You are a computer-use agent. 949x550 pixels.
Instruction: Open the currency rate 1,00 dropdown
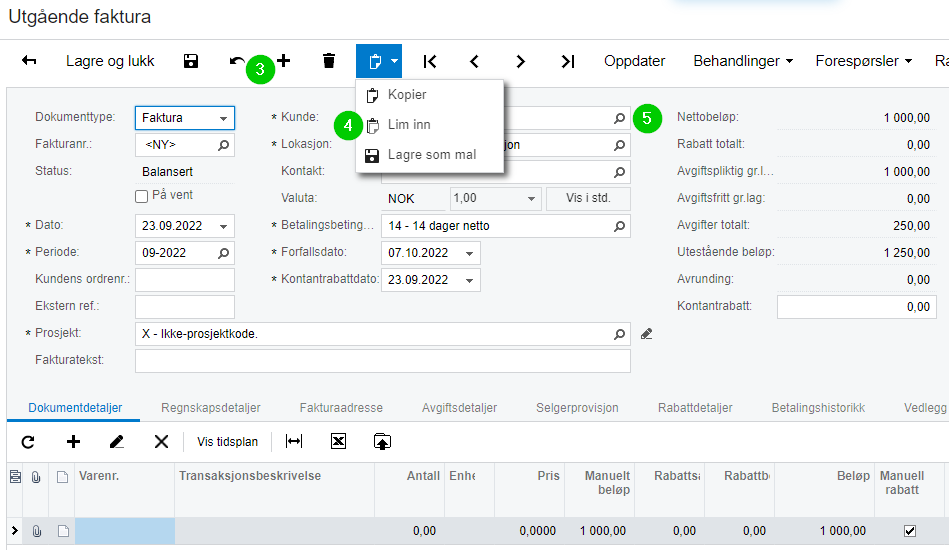click(531, 199)
